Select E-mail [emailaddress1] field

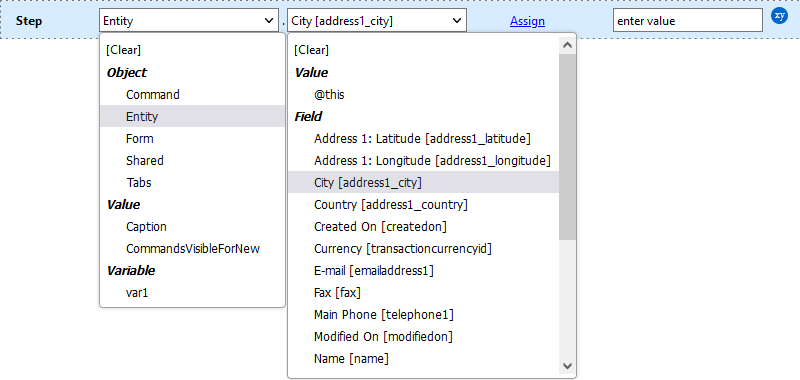pos(423,270)
